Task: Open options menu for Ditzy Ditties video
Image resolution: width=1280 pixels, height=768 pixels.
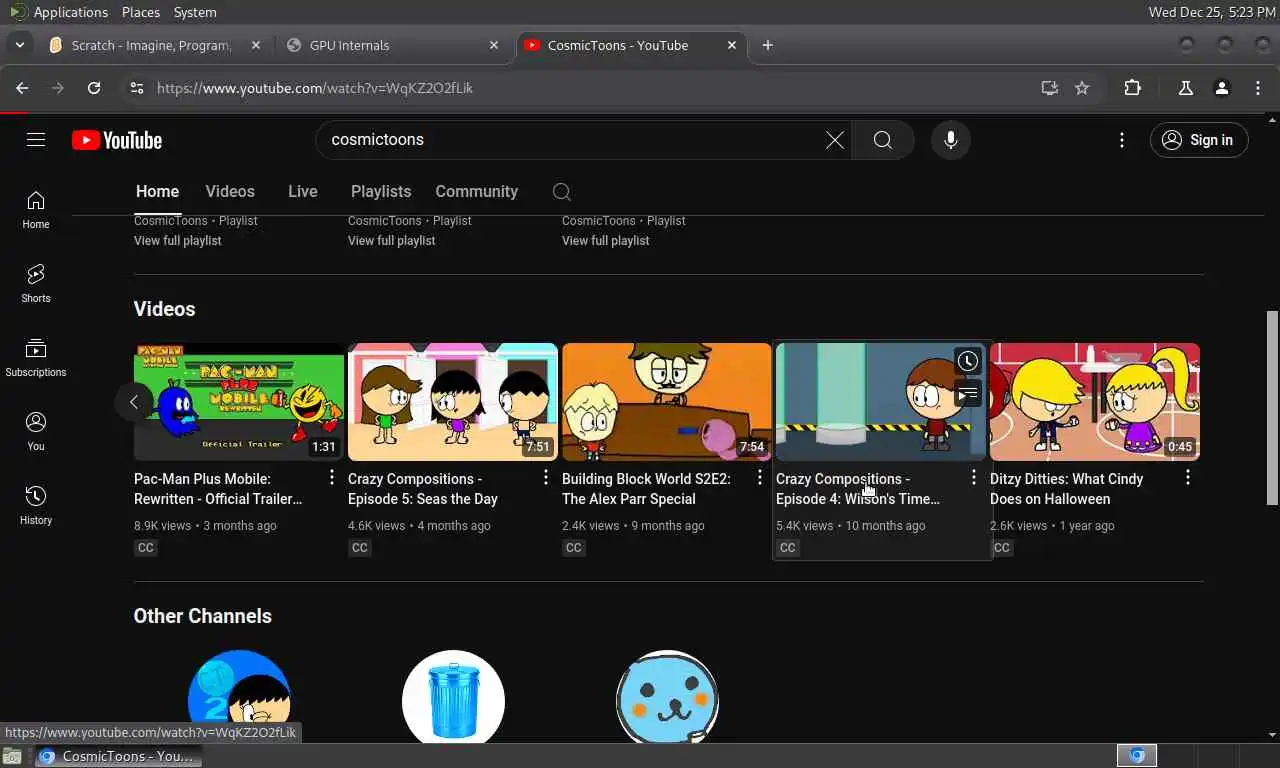Action: click(1188, 478)
